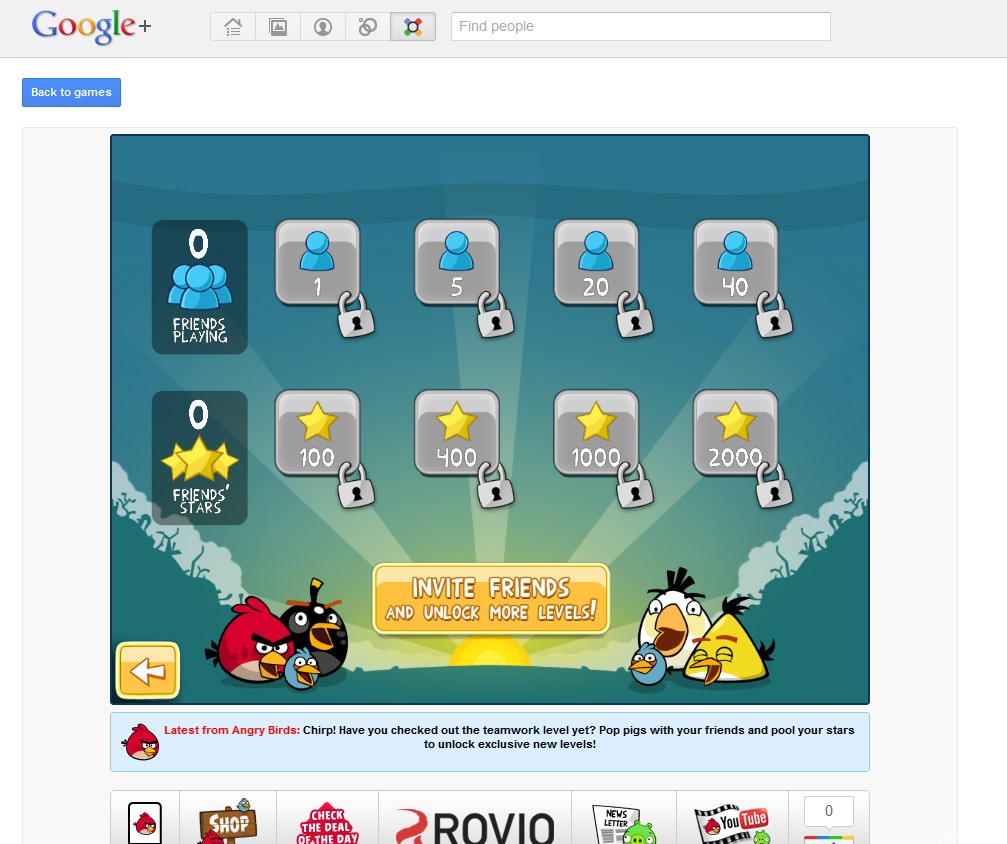Viewport: 1007px width, 844px height.
Task: Select the Games icon in Google+ toolbar
Action: click(413, 27)
